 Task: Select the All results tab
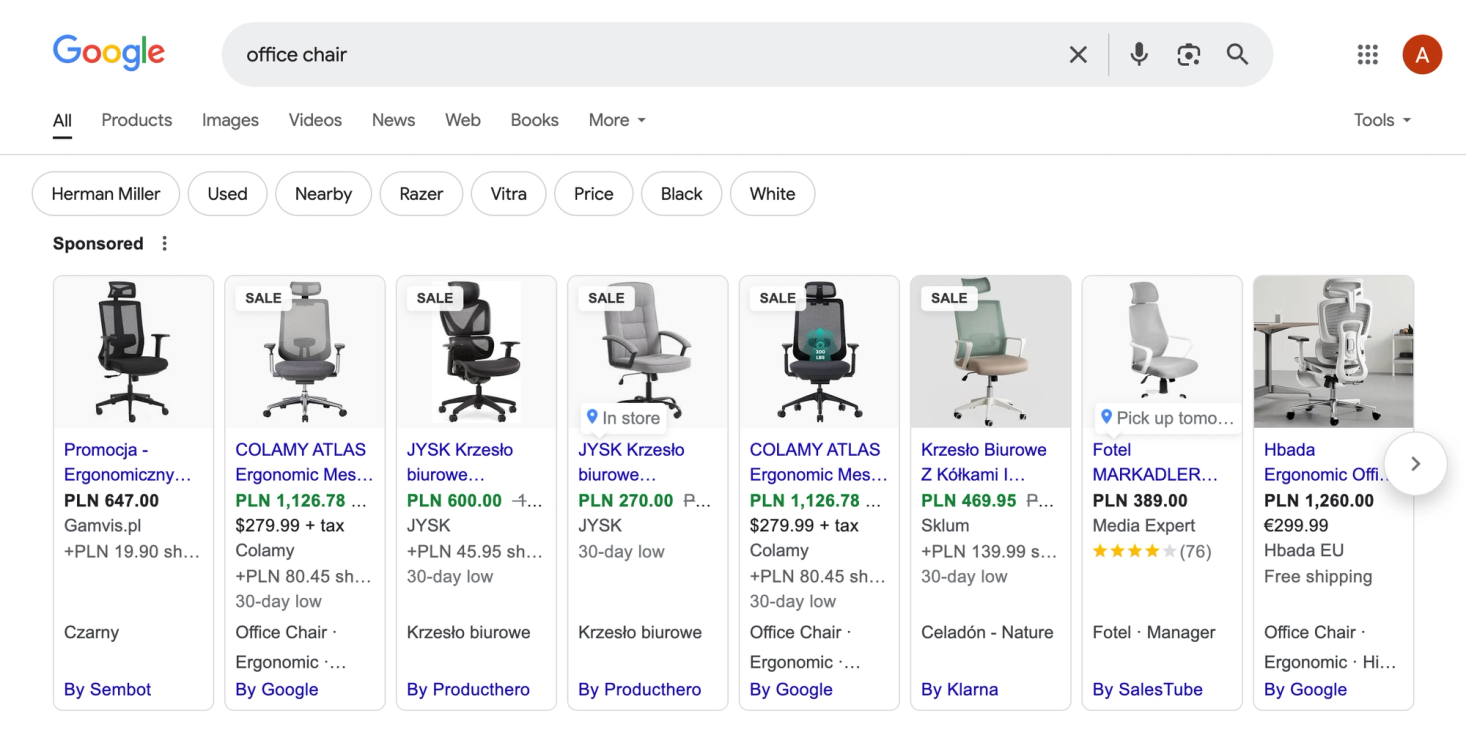coord(62,121)
